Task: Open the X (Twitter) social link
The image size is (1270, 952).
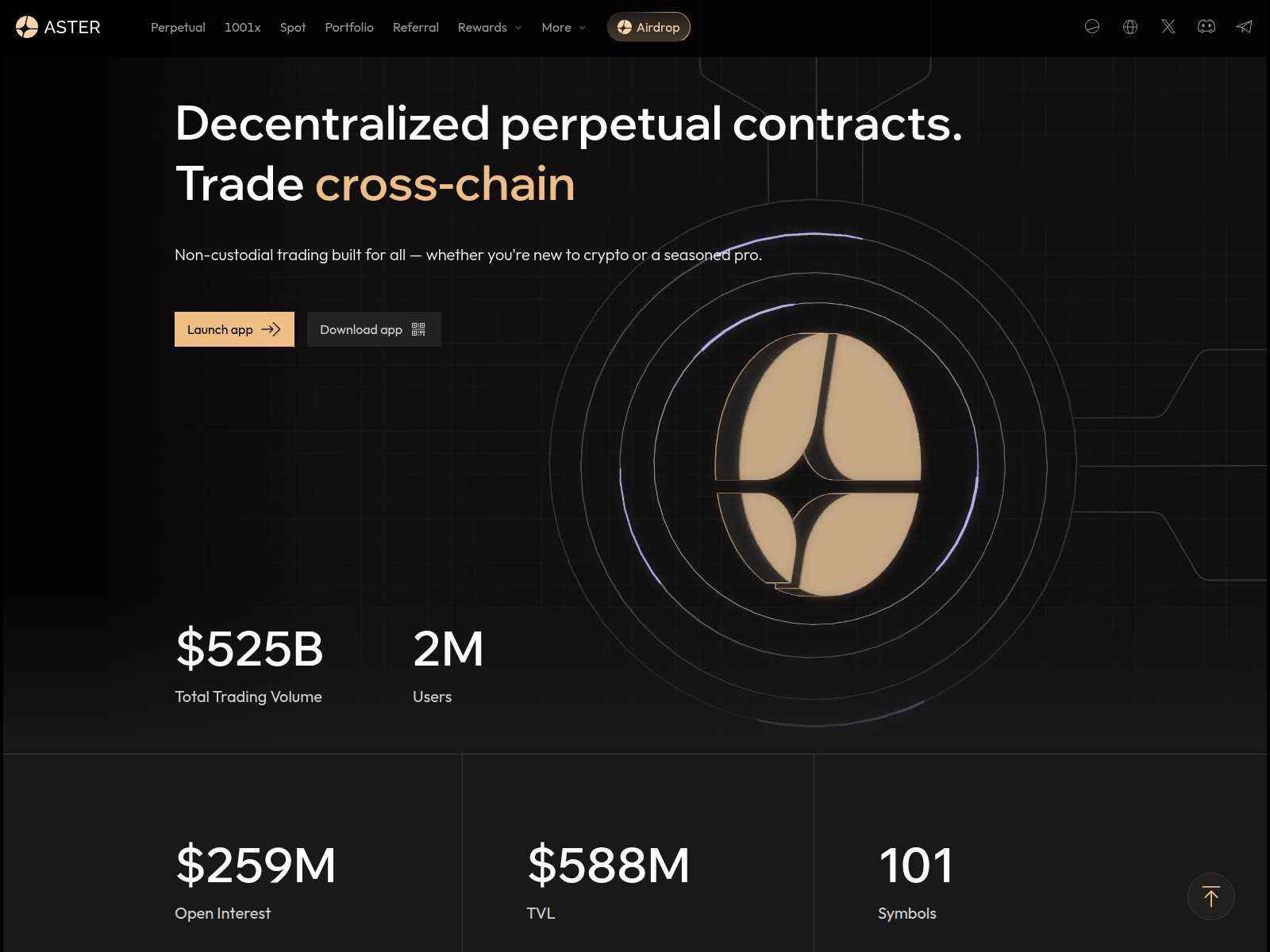Action: (1168, 27)
